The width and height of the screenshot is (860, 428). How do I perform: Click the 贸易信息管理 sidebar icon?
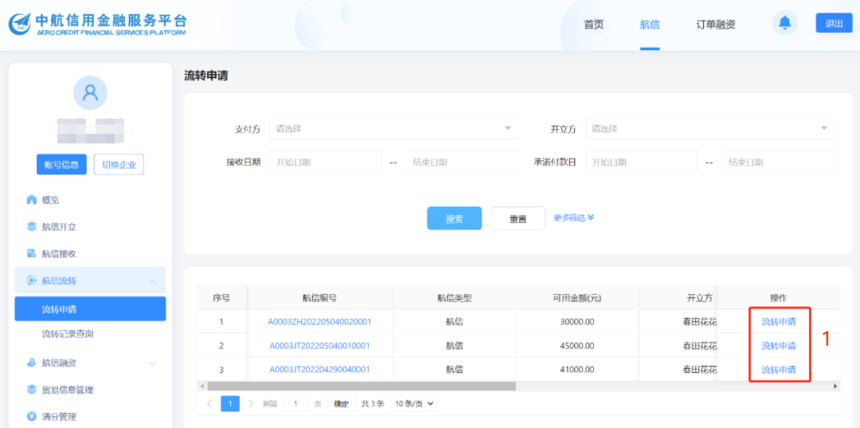[x=31, y=390]
